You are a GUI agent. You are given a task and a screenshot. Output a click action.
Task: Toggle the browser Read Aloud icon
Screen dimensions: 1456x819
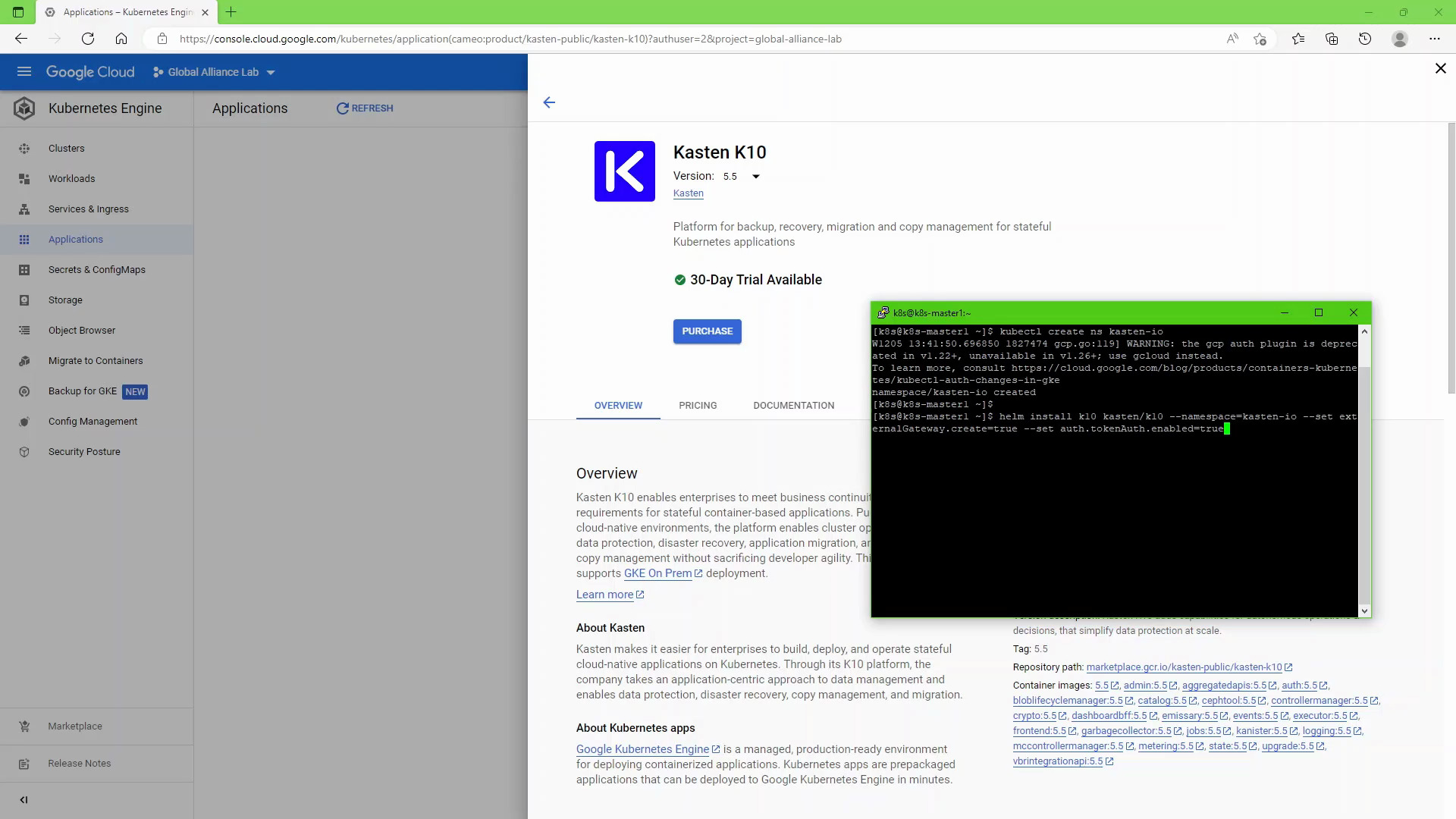1232,39
